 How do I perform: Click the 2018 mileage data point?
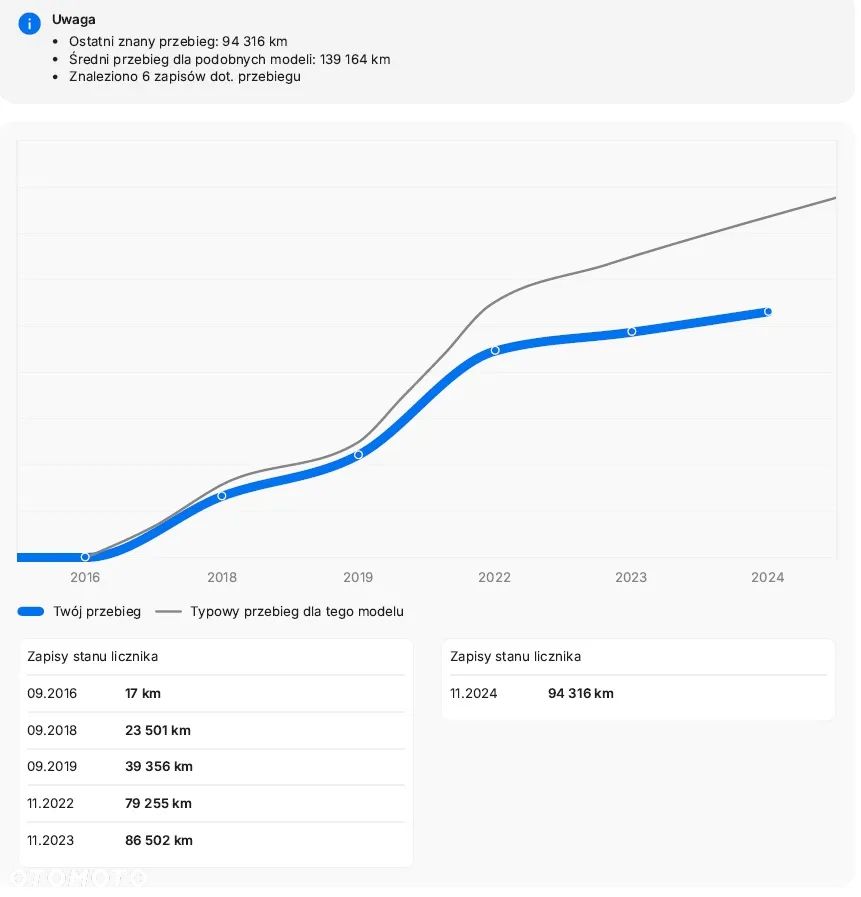point(222,496)
